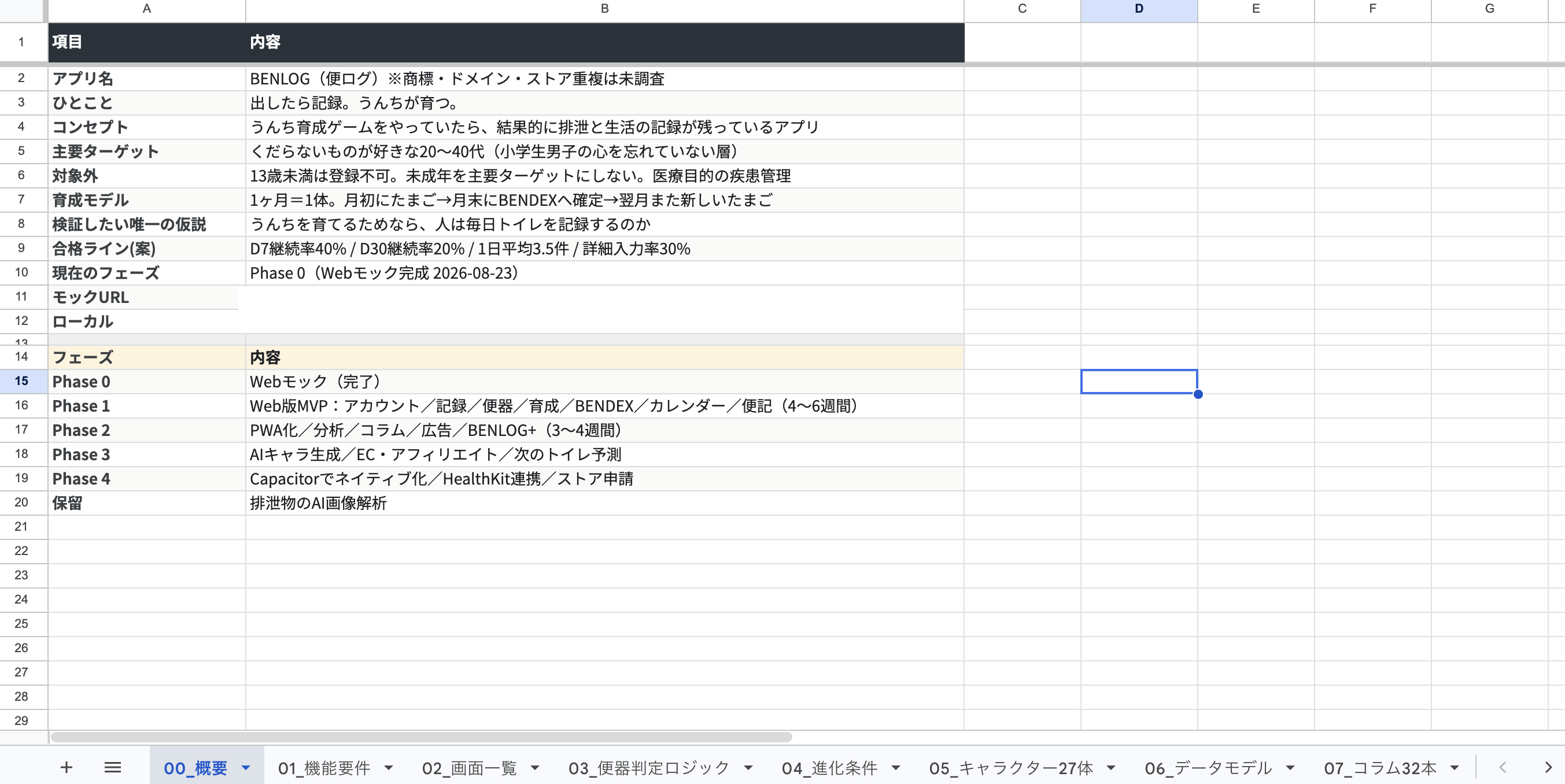
Task: Click the 対象外 cell
Action: (x=146, y=176)
